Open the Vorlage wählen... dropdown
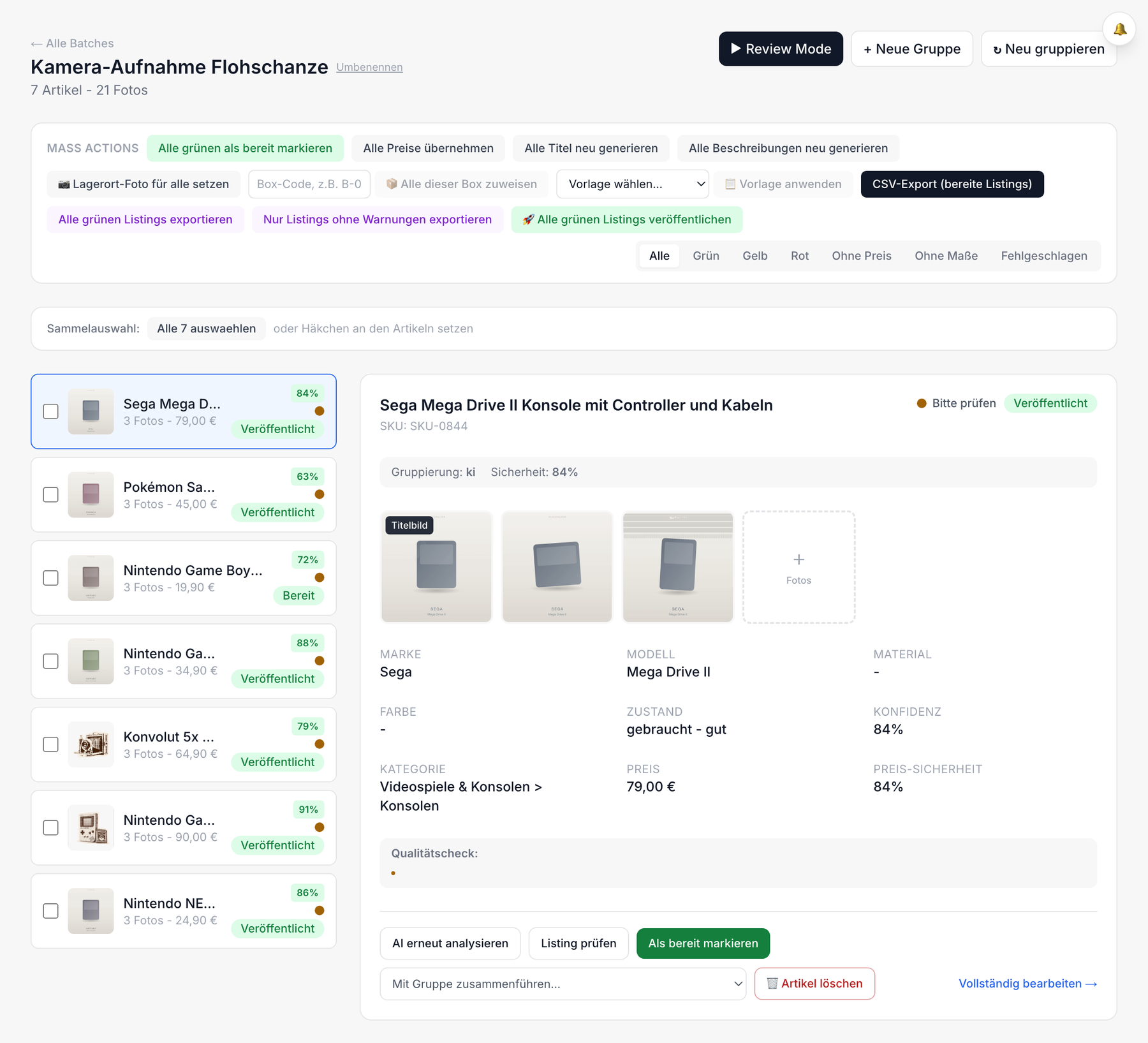The height and width of the screenshot is (1043, 1148). 633,184
